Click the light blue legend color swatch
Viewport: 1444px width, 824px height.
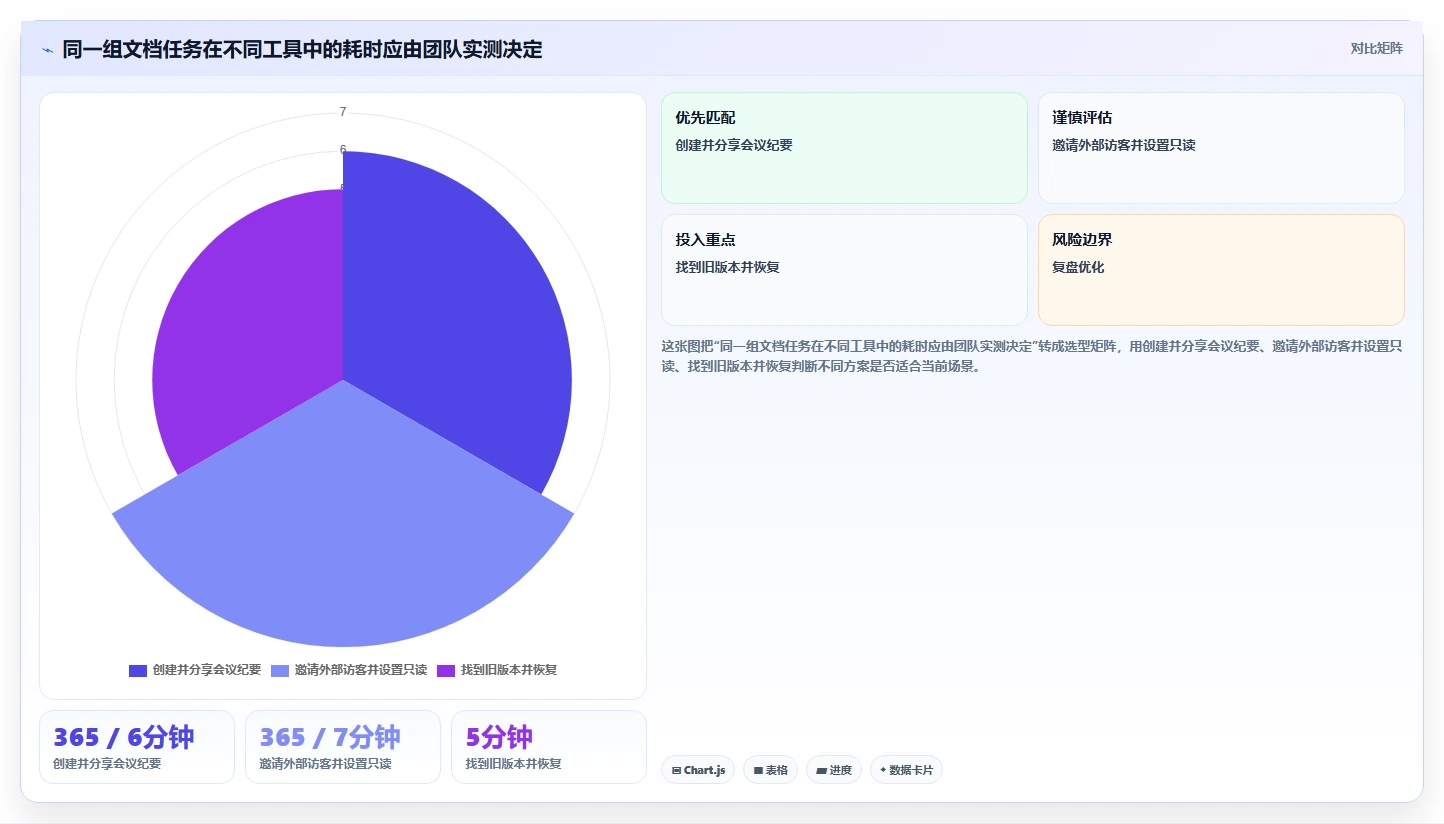coord(280,670)
